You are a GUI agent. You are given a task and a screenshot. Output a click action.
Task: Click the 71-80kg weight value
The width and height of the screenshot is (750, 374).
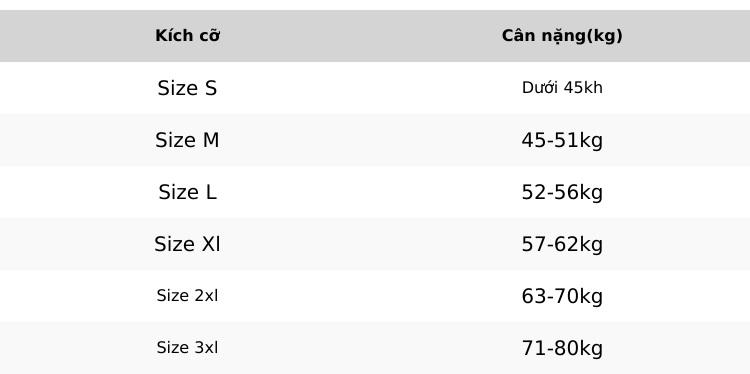[562, 349]
